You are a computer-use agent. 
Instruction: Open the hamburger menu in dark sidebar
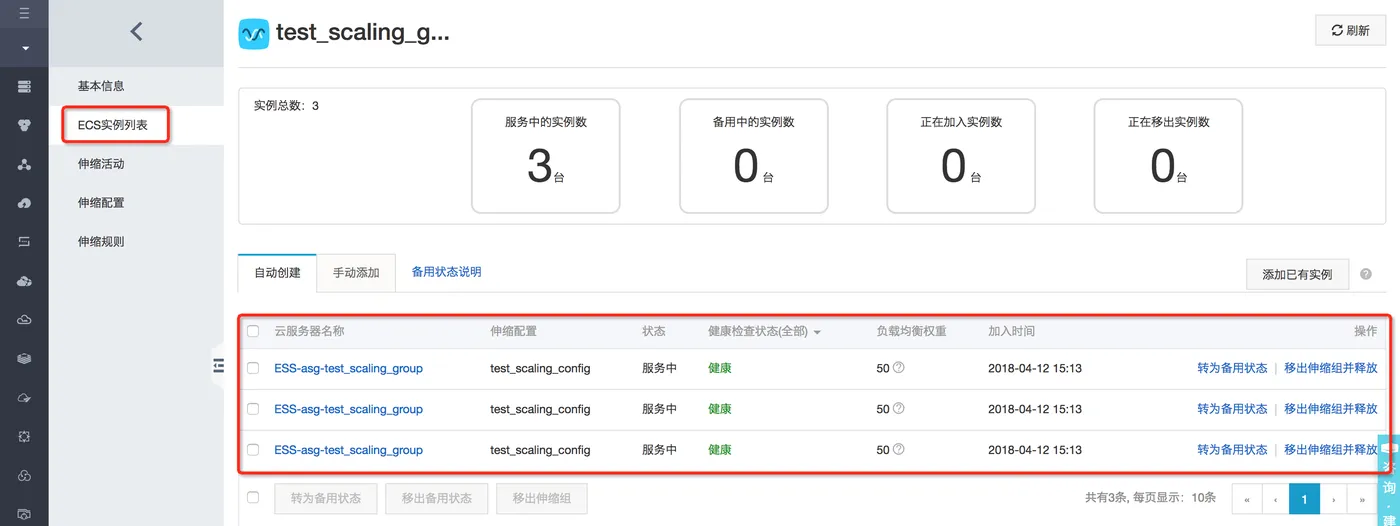coord(24,14)
